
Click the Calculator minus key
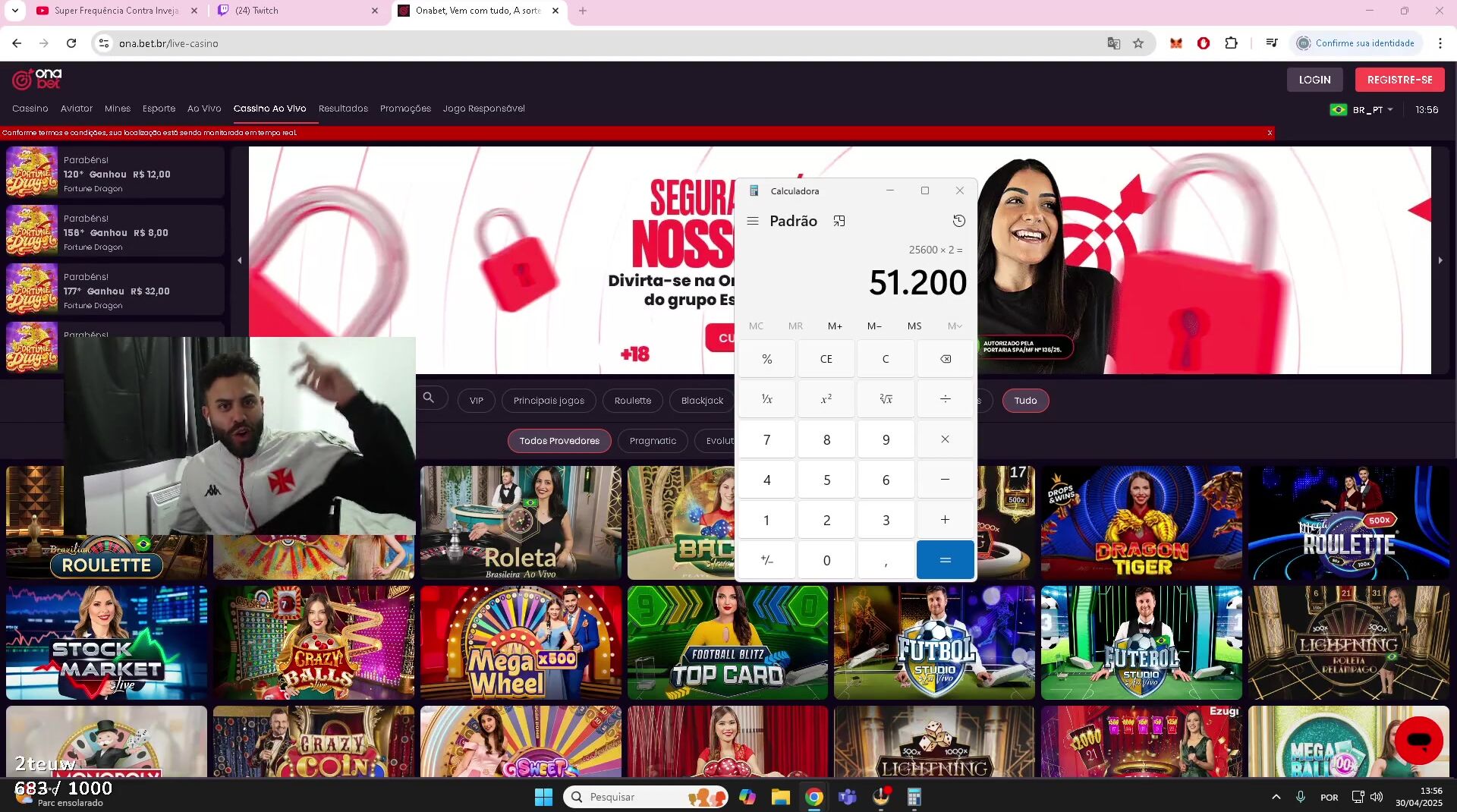point(945,480)
